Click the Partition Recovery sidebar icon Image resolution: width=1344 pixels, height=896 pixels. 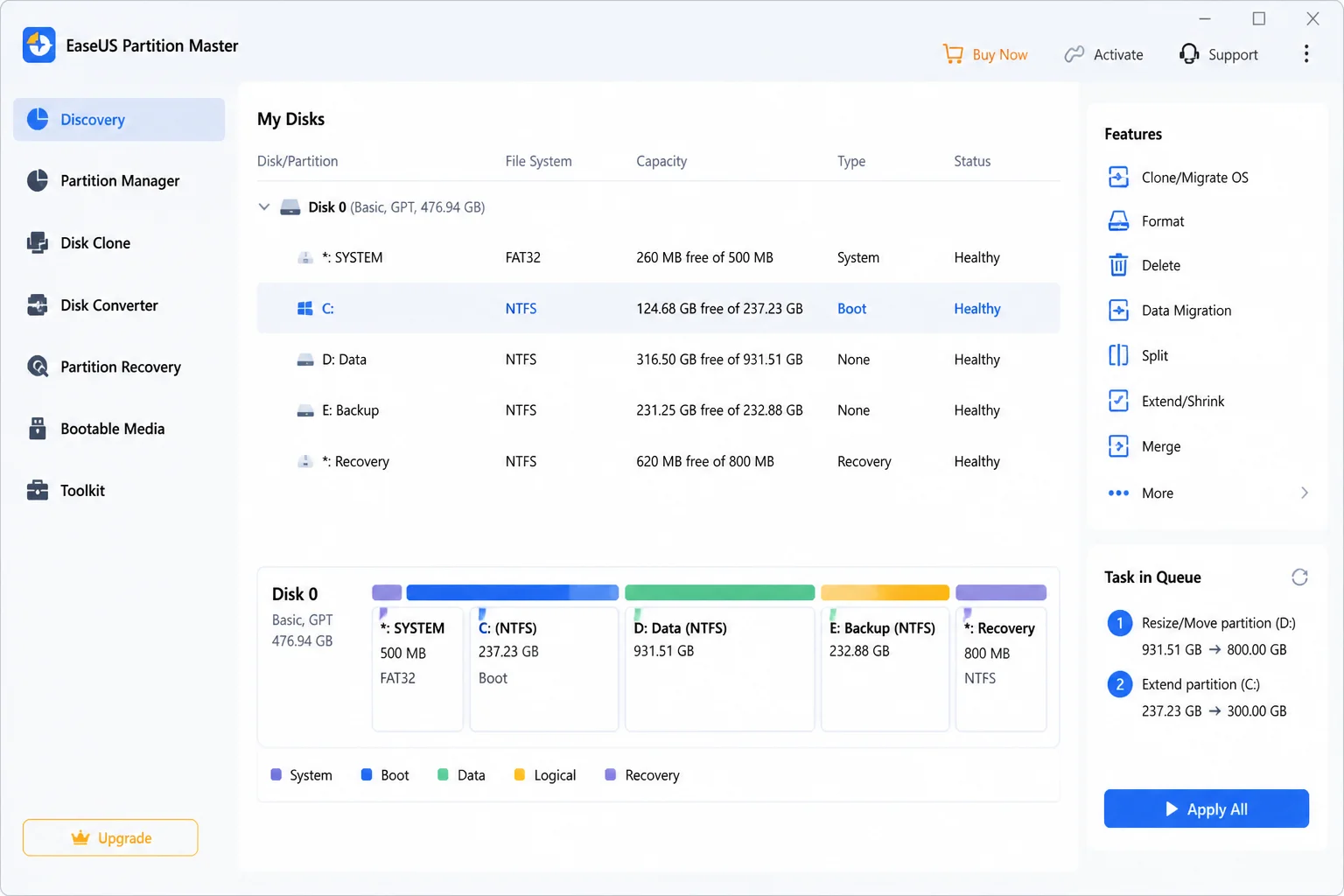pos(38,367)
